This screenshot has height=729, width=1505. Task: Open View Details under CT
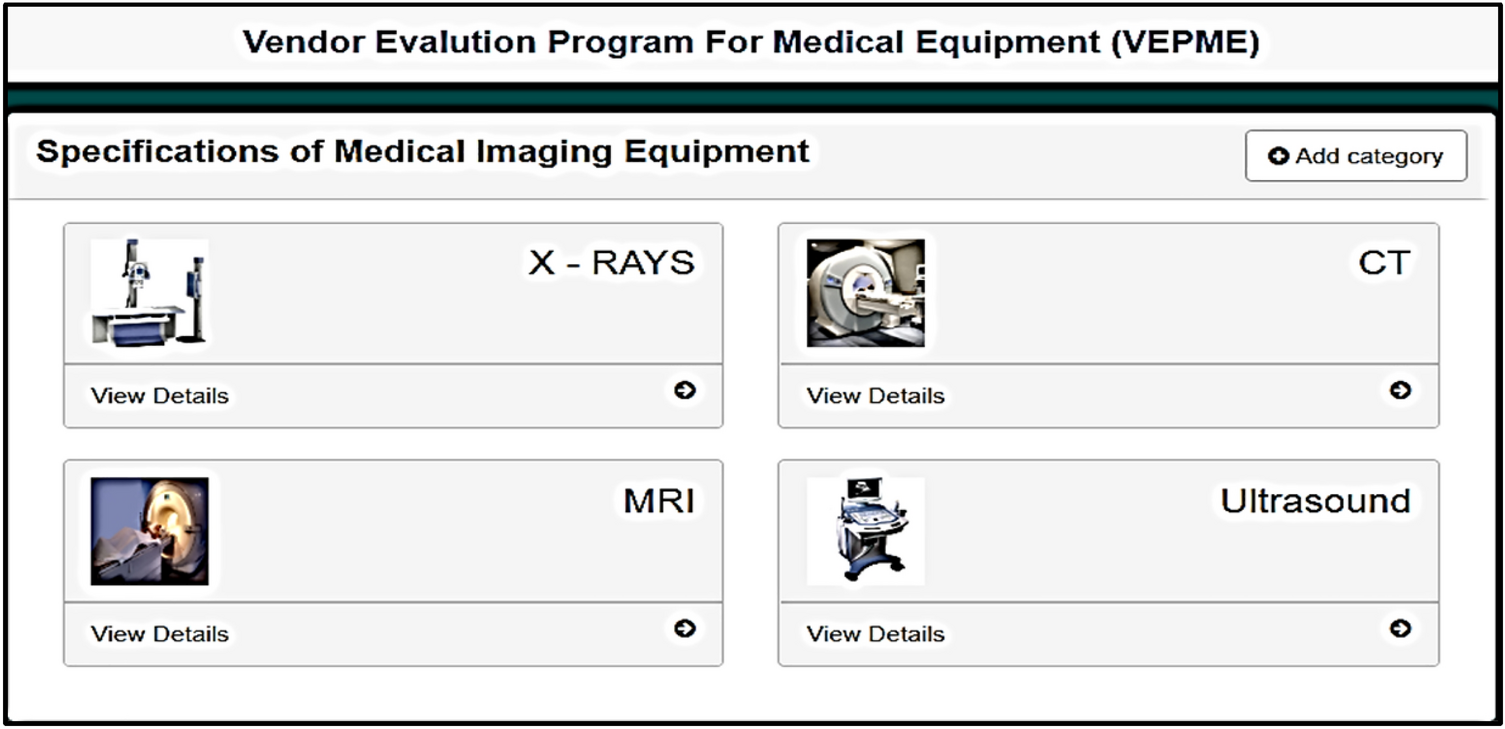coord(874,395)
